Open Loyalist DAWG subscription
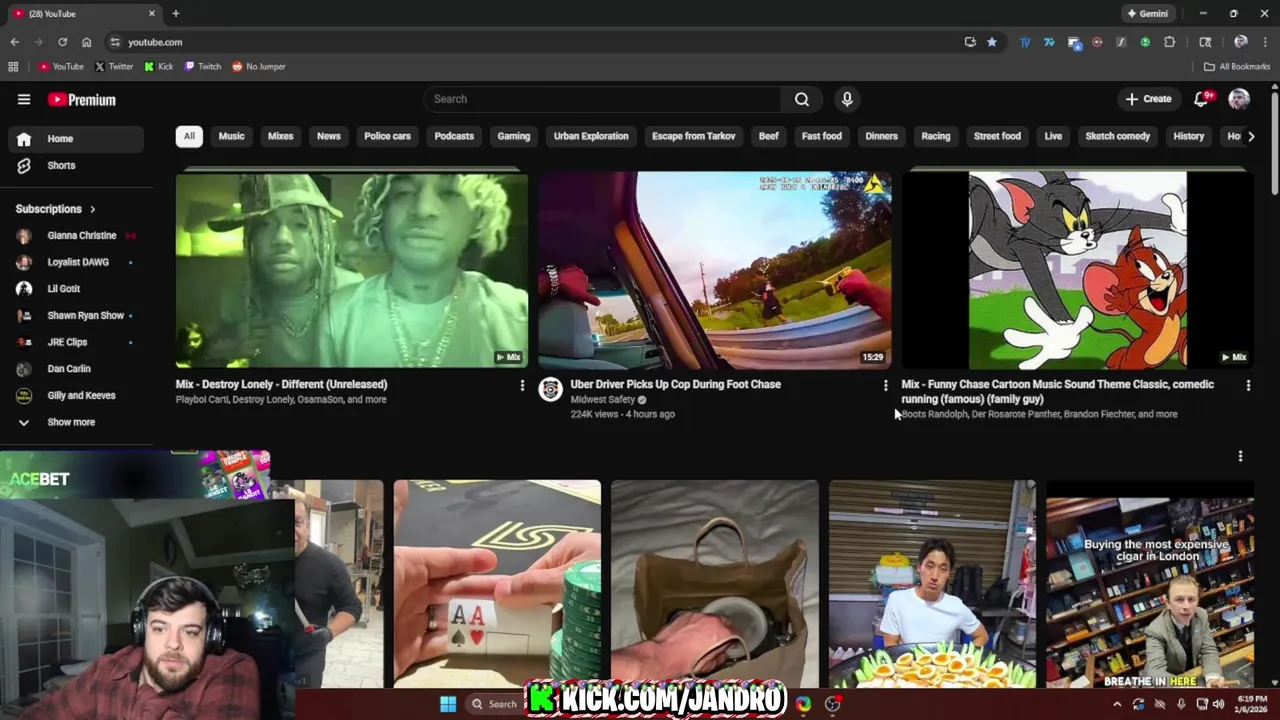The width and height of the screenshot is (1280, 720). click(76, 262)
